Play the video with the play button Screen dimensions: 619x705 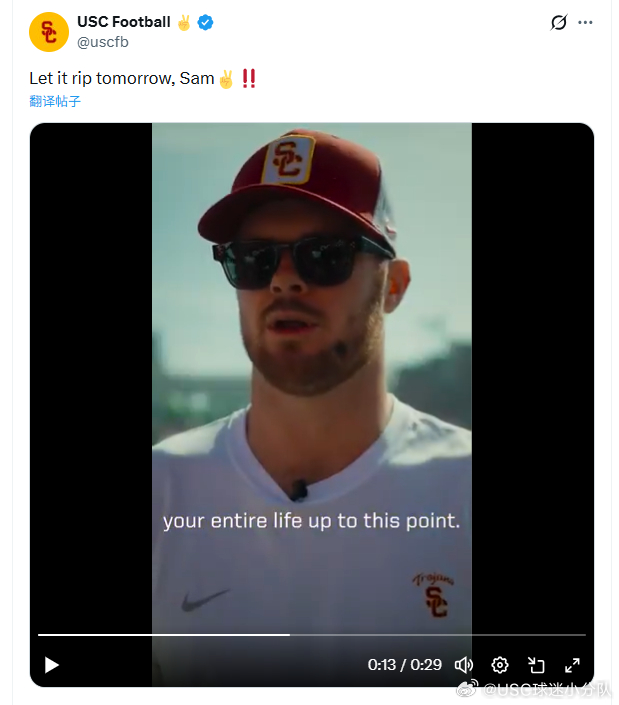[x=52, y=665]
